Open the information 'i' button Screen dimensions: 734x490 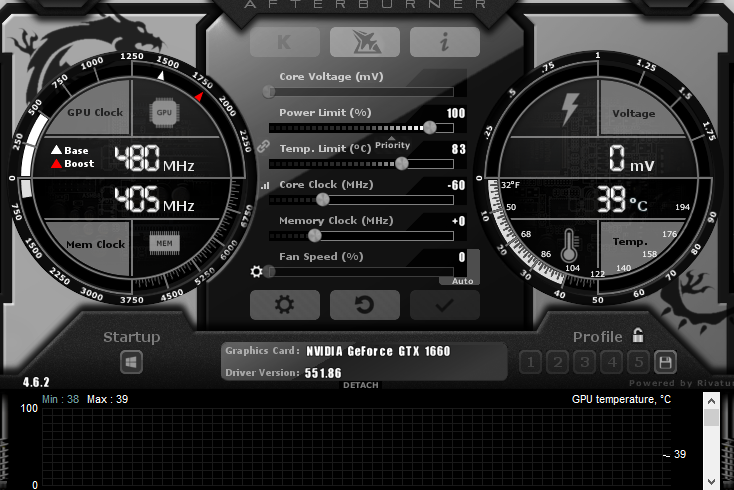pyautogui.click(x=445, y=42)
